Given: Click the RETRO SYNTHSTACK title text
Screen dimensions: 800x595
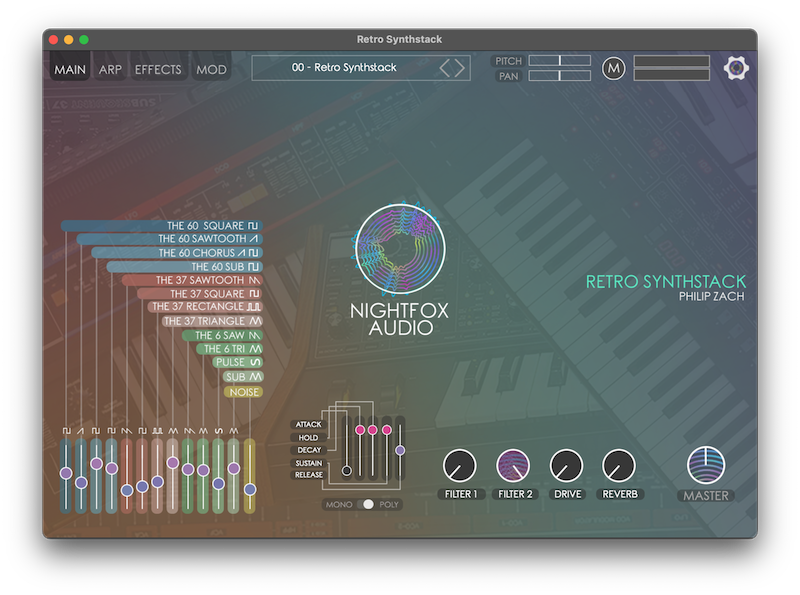Looking at the screenshot, I should pyautogui.click(x=665, y=282).
